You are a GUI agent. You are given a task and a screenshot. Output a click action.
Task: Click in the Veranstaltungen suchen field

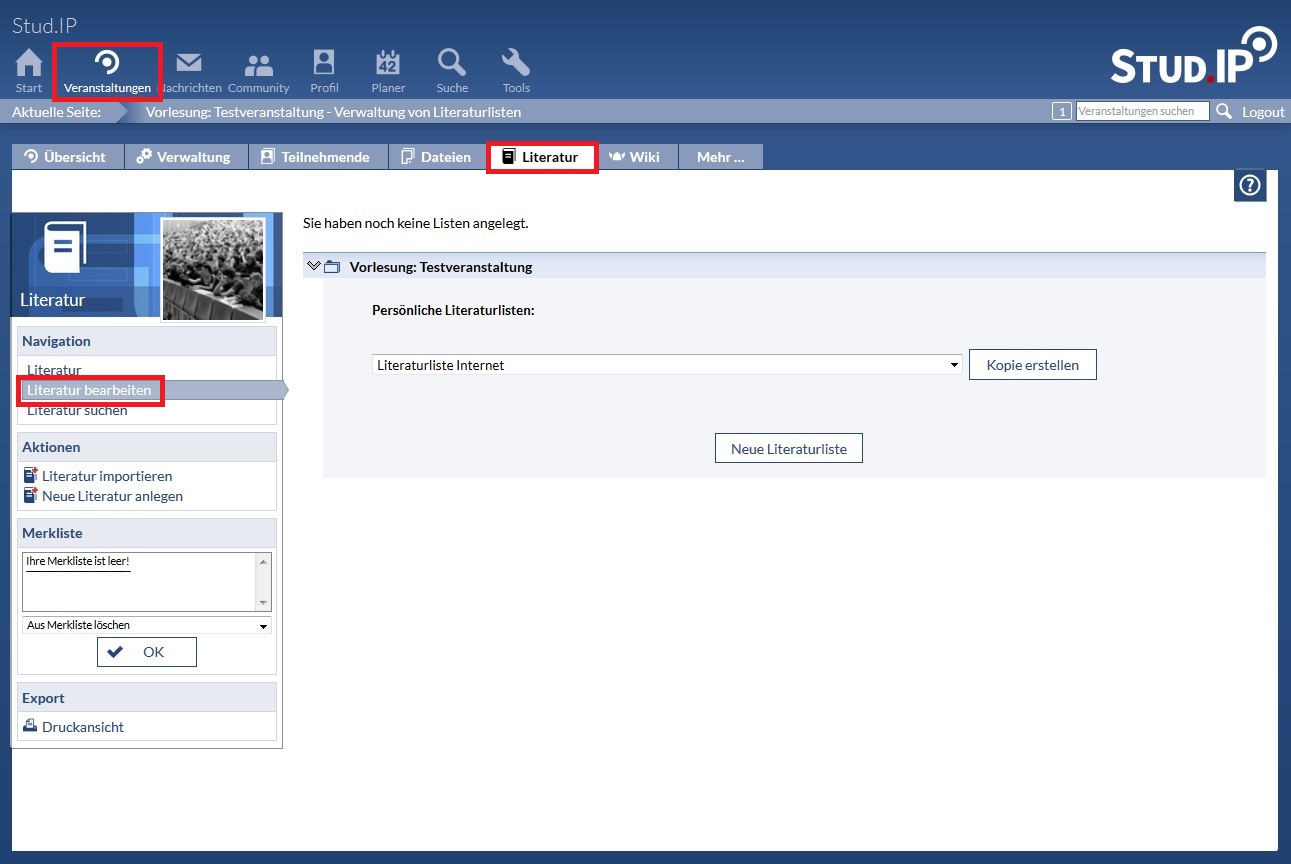click(1142, 111)
